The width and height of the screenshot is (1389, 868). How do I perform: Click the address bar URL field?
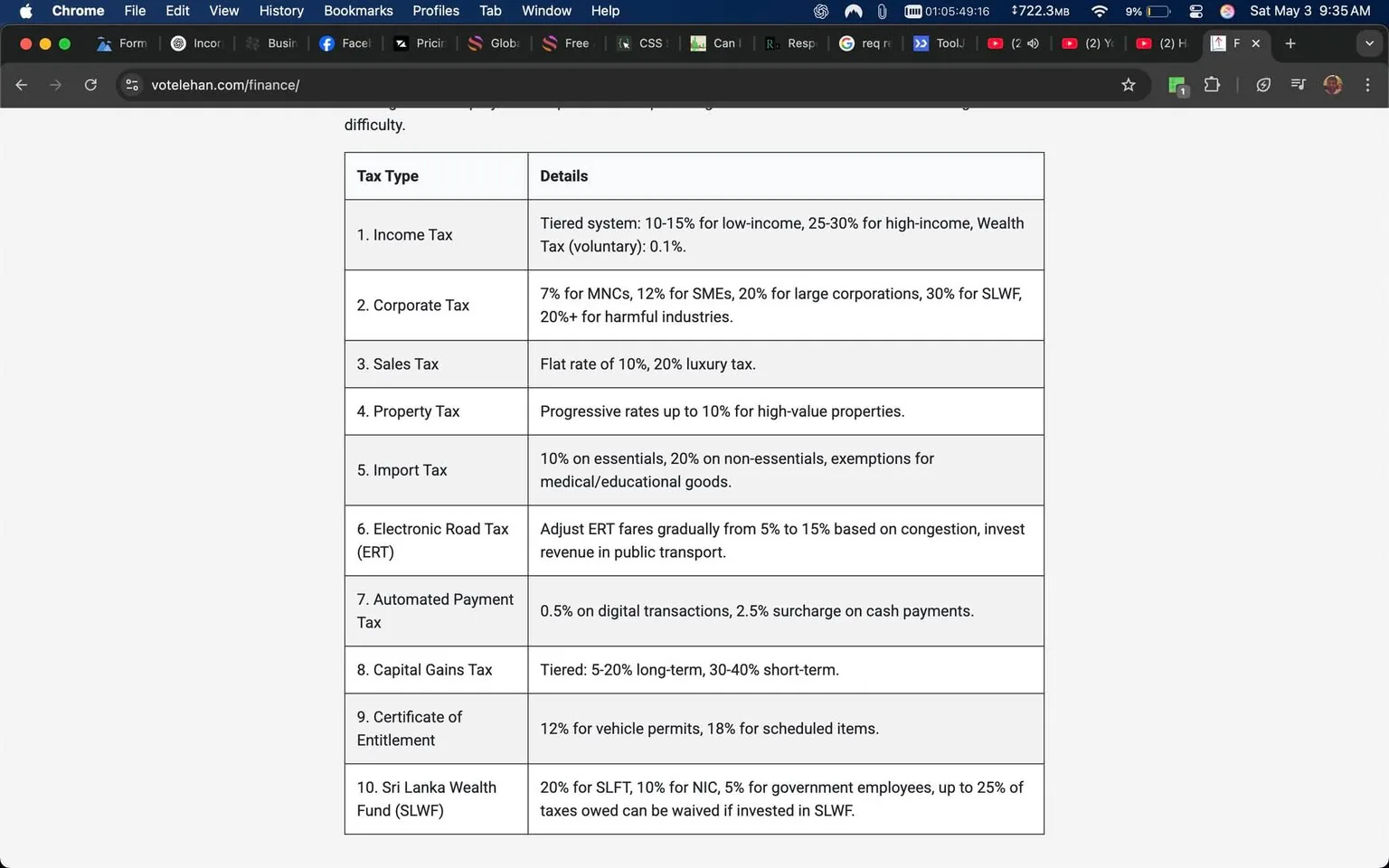(x=226, y=84)
